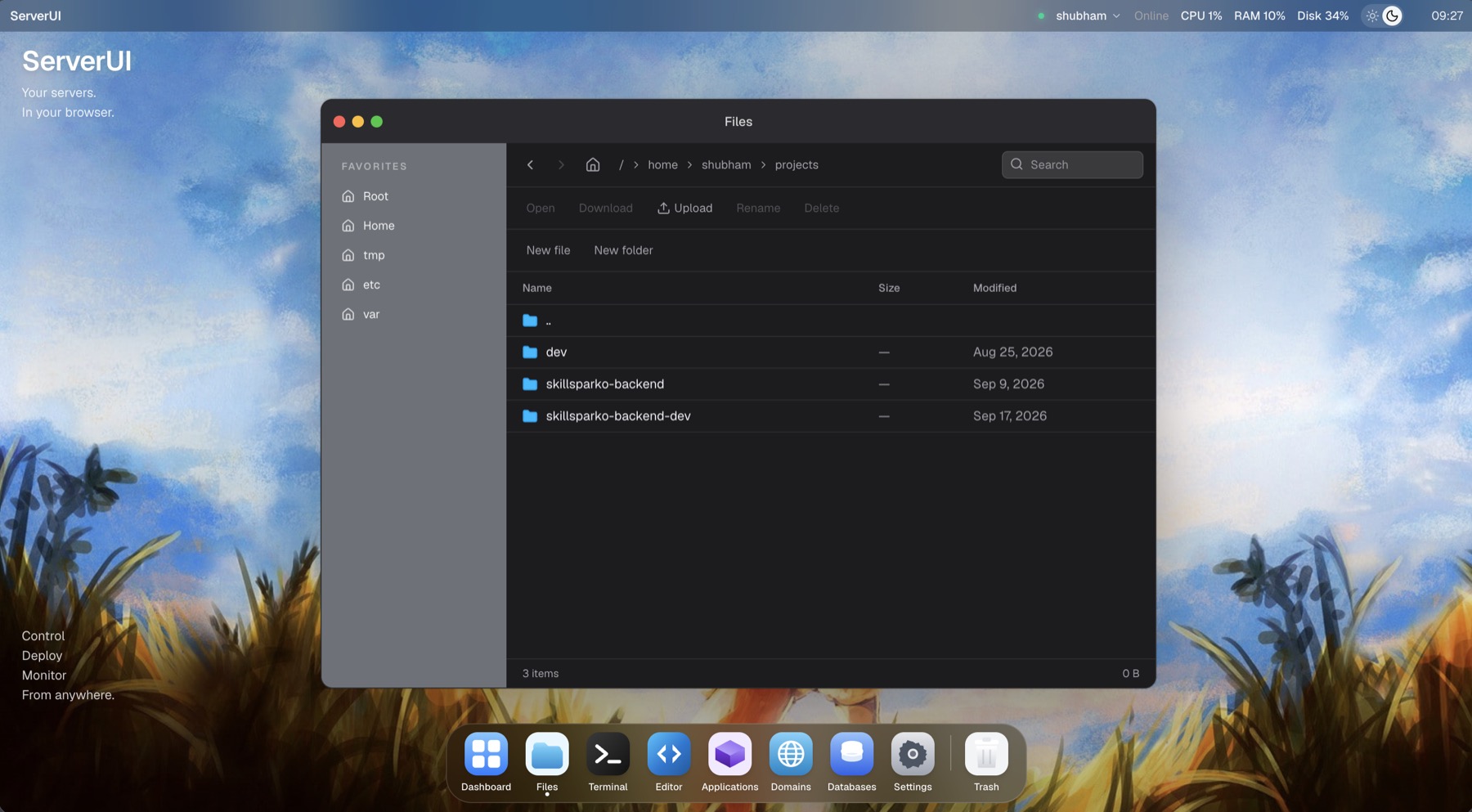Image resolution: width=1472 pixels, height=812 pixels.
Task: Click shubham in the breadcrumb path
Action: 726,165
